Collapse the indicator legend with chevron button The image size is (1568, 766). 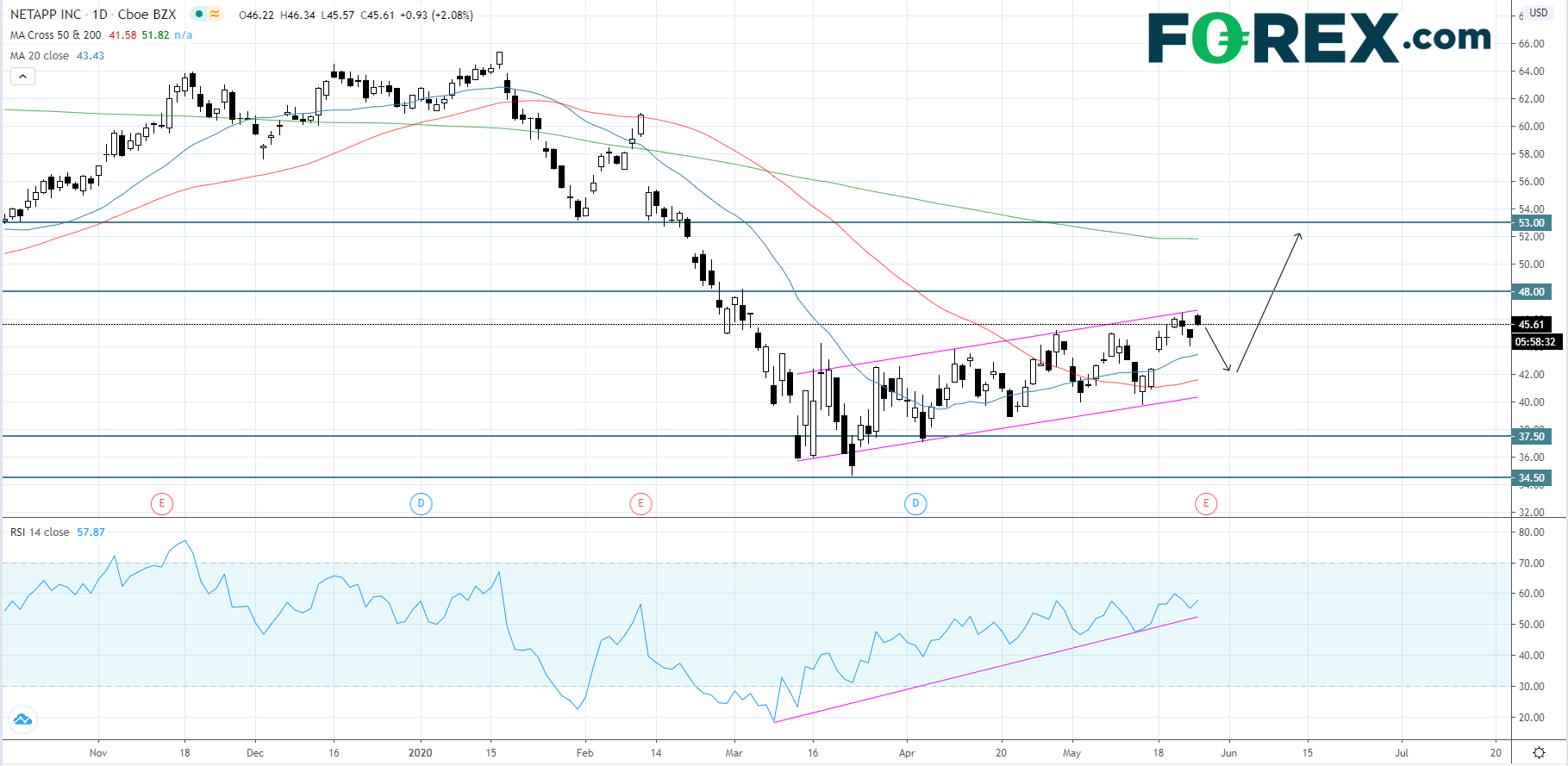[x=22, y=77]
